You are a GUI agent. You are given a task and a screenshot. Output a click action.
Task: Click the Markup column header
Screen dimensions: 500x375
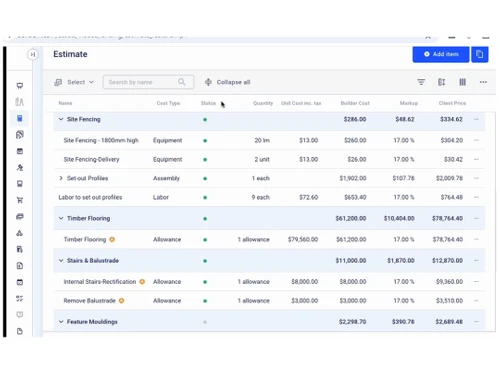[409, 103]
